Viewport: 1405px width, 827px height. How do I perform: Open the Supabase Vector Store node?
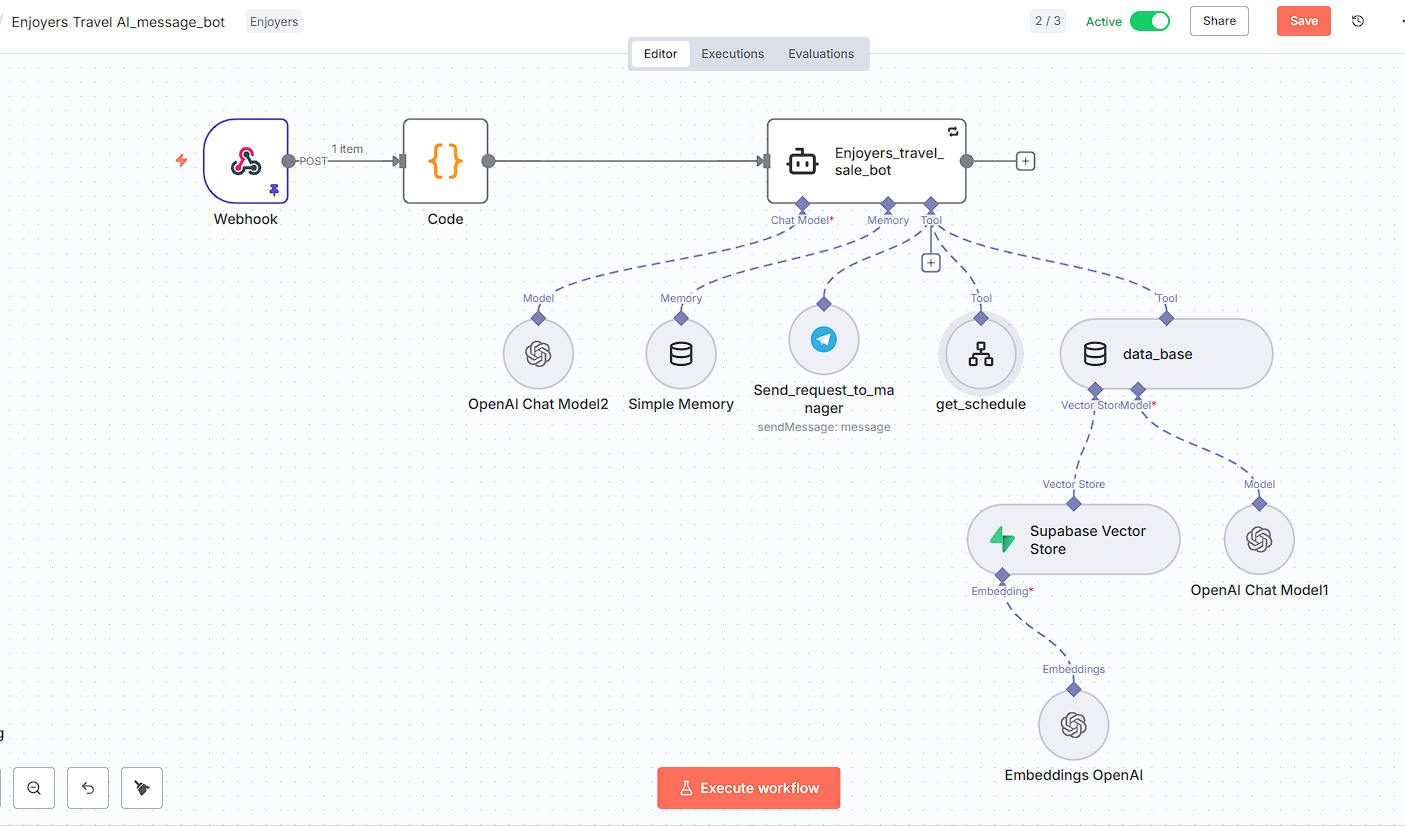pos(1073,539)
